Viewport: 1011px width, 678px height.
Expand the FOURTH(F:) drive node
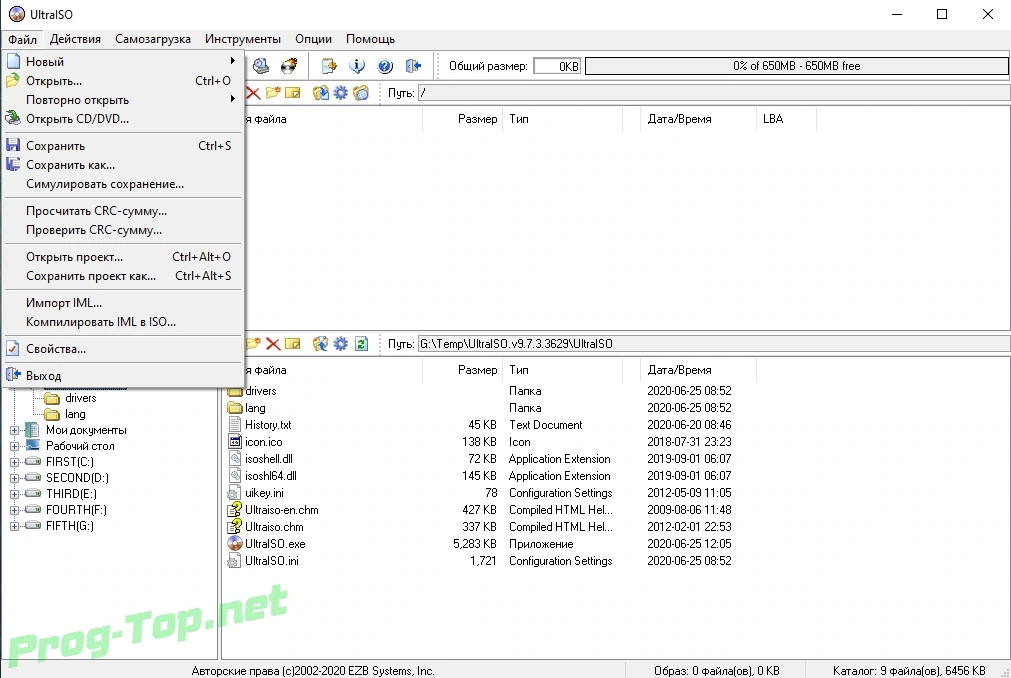click(x=14, y=510)
